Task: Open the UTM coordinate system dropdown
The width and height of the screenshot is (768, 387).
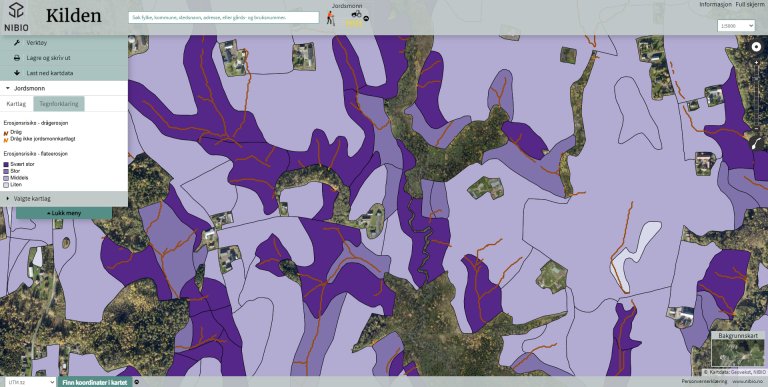Action: 29,382
